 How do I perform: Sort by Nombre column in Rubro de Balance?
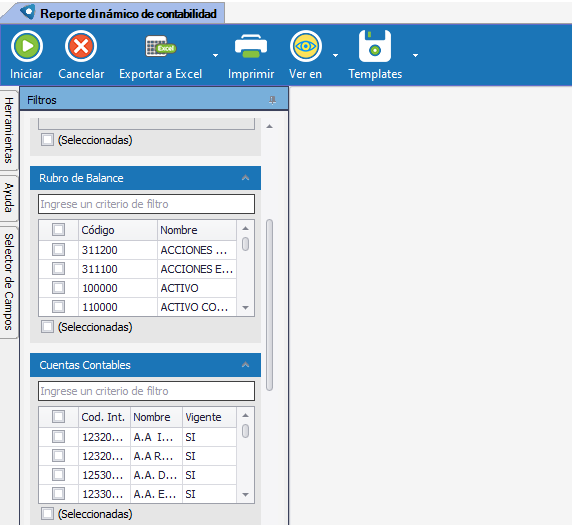tap(197, 230)
